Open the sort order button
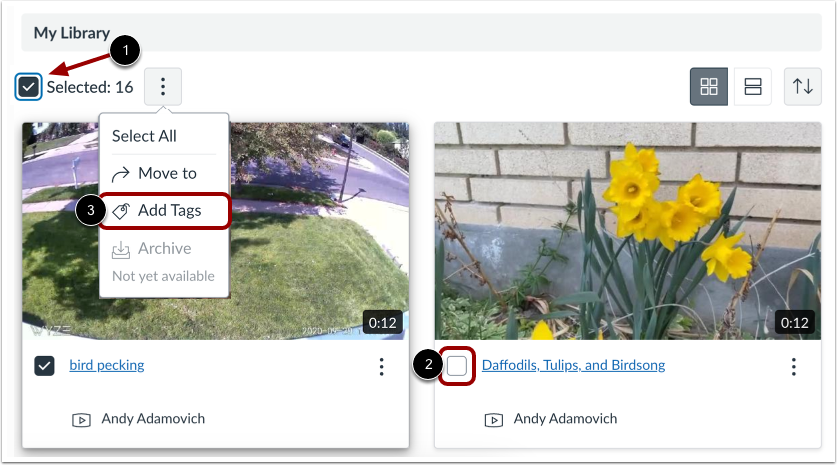This screenshot has width=837, height=465. 802,86
